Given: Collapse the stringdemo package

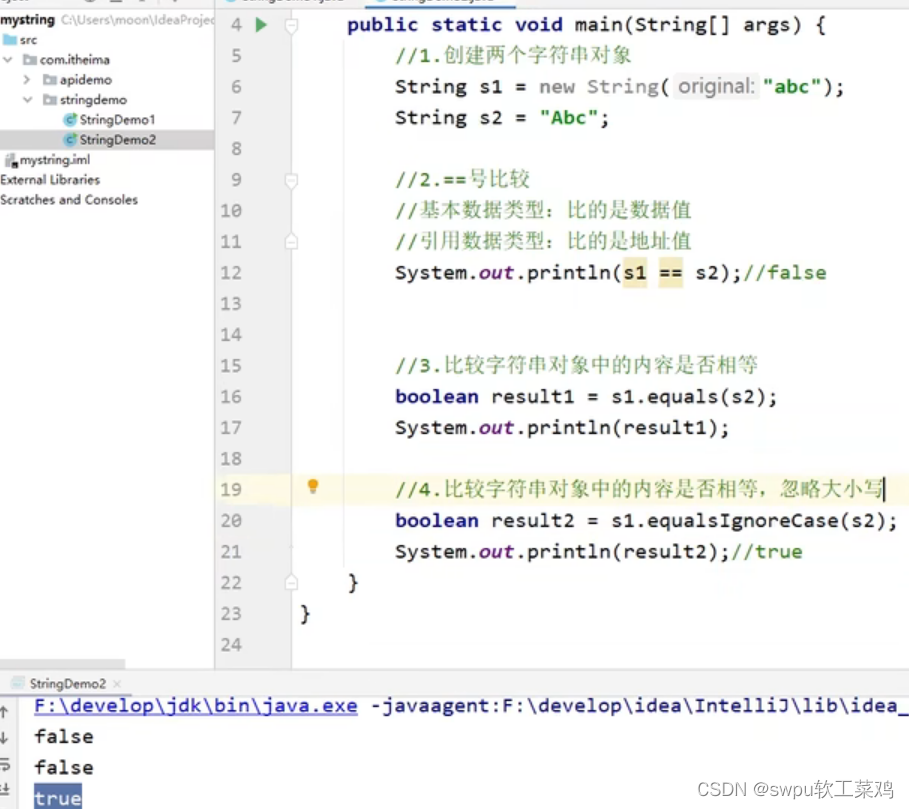Looking at the screenshot, I should pos(27,100).
